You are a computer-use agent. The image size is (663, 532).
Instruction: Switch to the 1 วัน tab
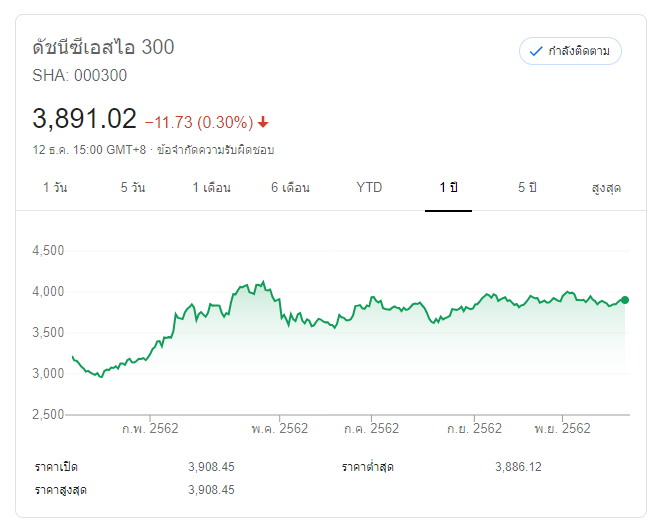point(55,188)
